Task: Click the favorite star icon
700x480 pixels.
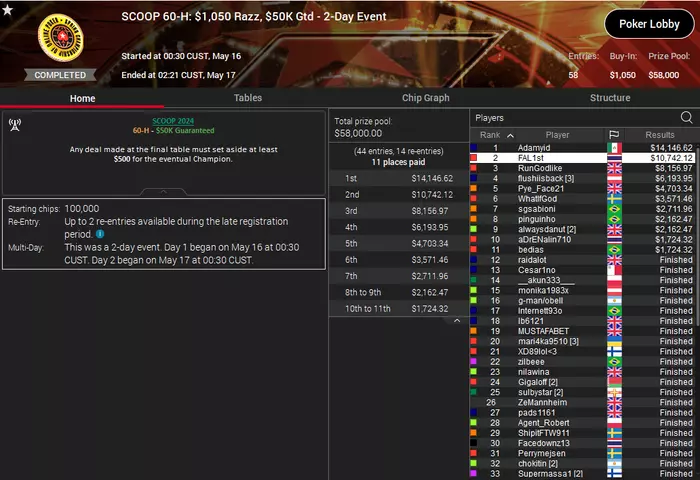Action: [8, 9]
